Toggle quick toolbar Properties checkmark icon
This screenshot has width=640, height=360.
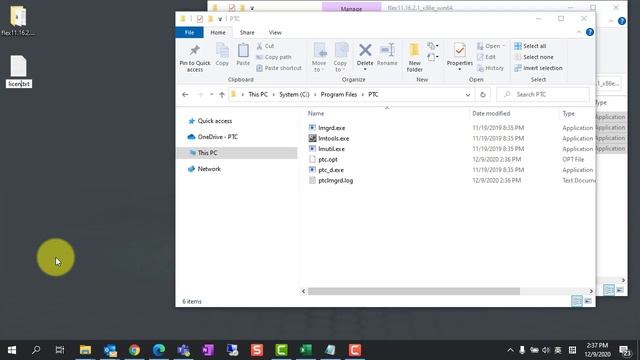pyautogui.click(x=200, y=19)
